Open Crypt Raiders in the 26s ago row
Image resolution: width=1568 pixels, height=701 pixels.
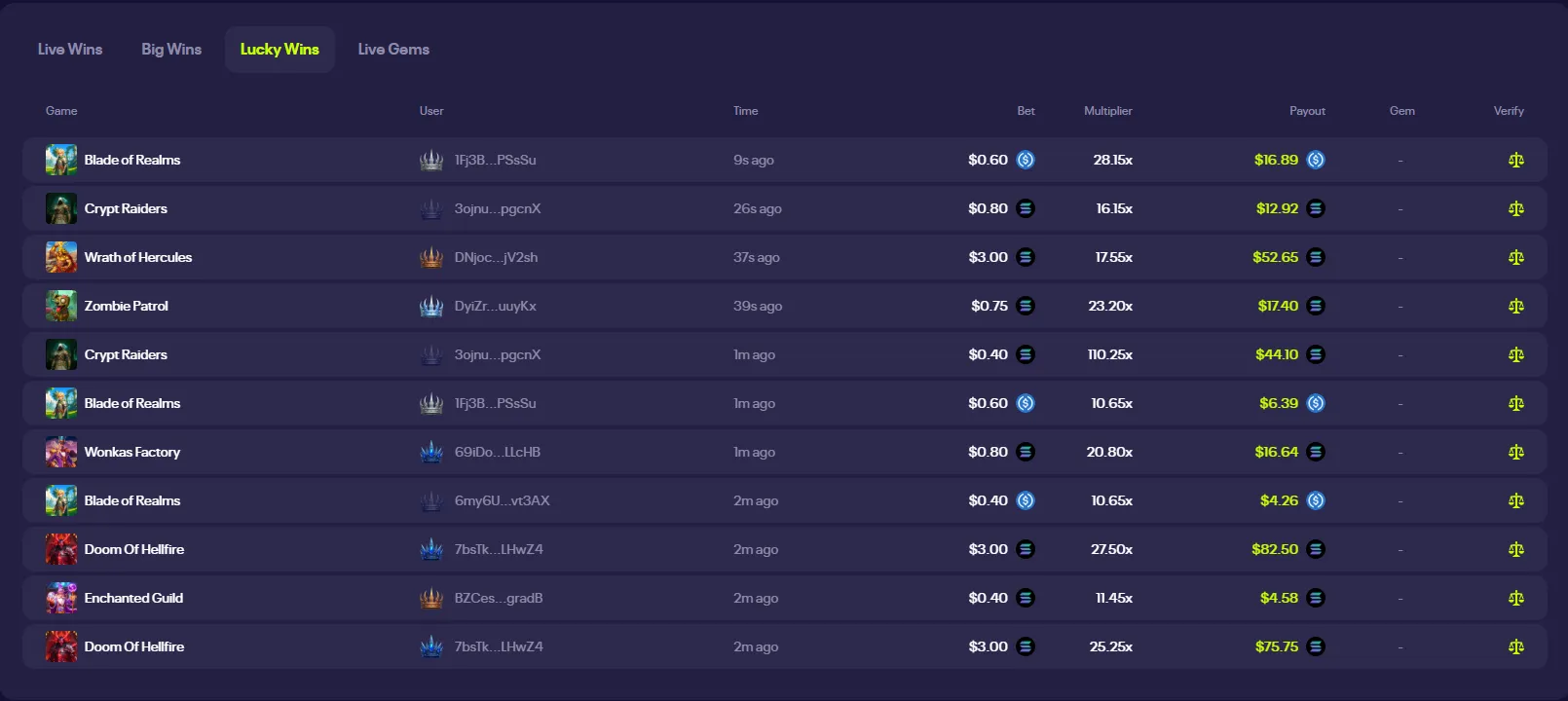pos(126,208)
